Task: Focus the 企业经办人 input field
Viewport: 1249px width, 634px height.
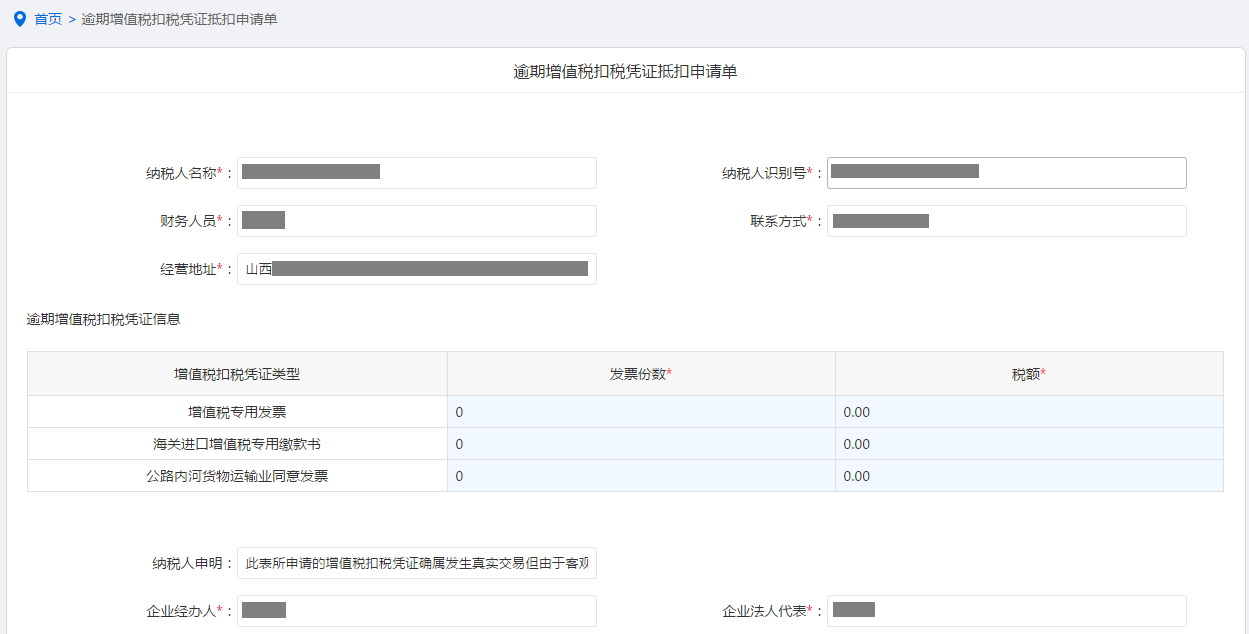Action: pyautogui.click(x=416, y=611)
